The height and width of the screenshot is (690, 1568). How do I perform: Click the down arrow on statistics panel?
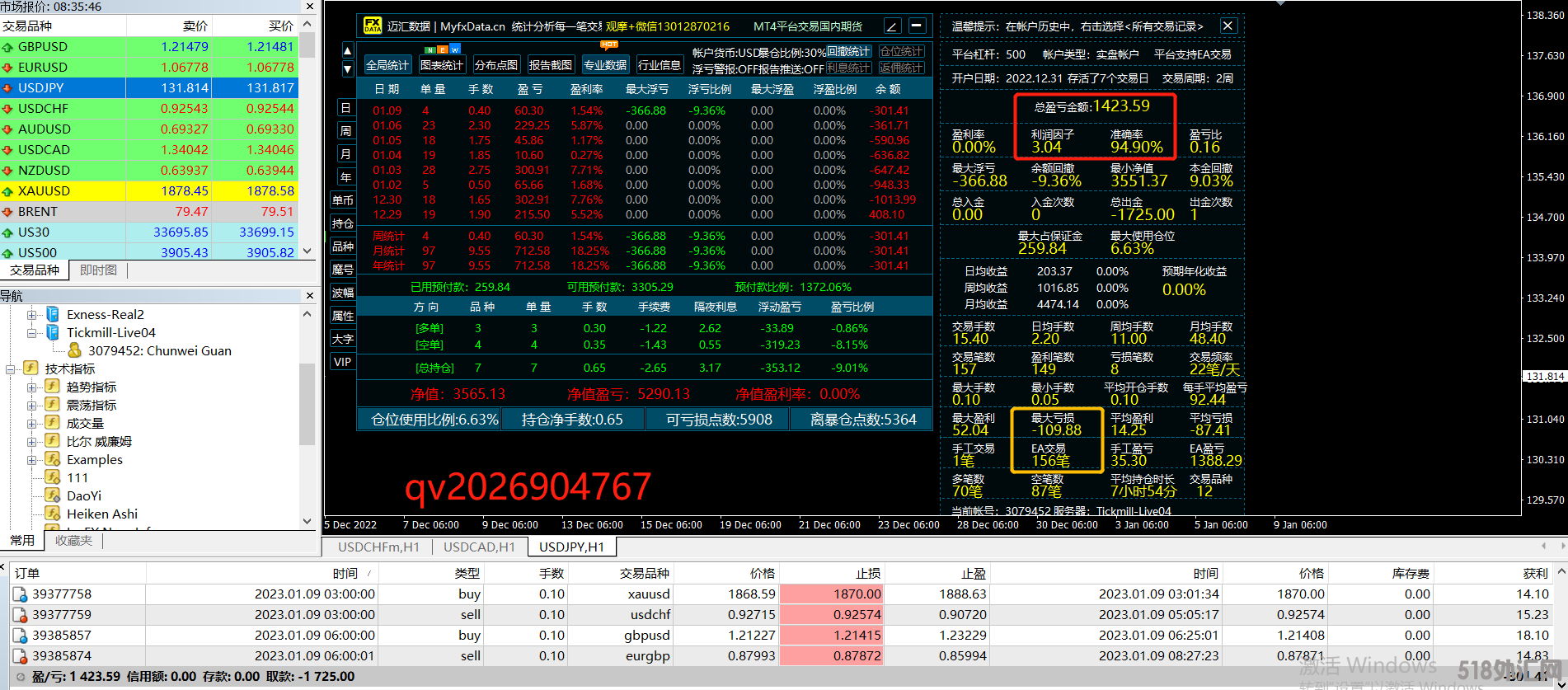(x=347, y=69)
